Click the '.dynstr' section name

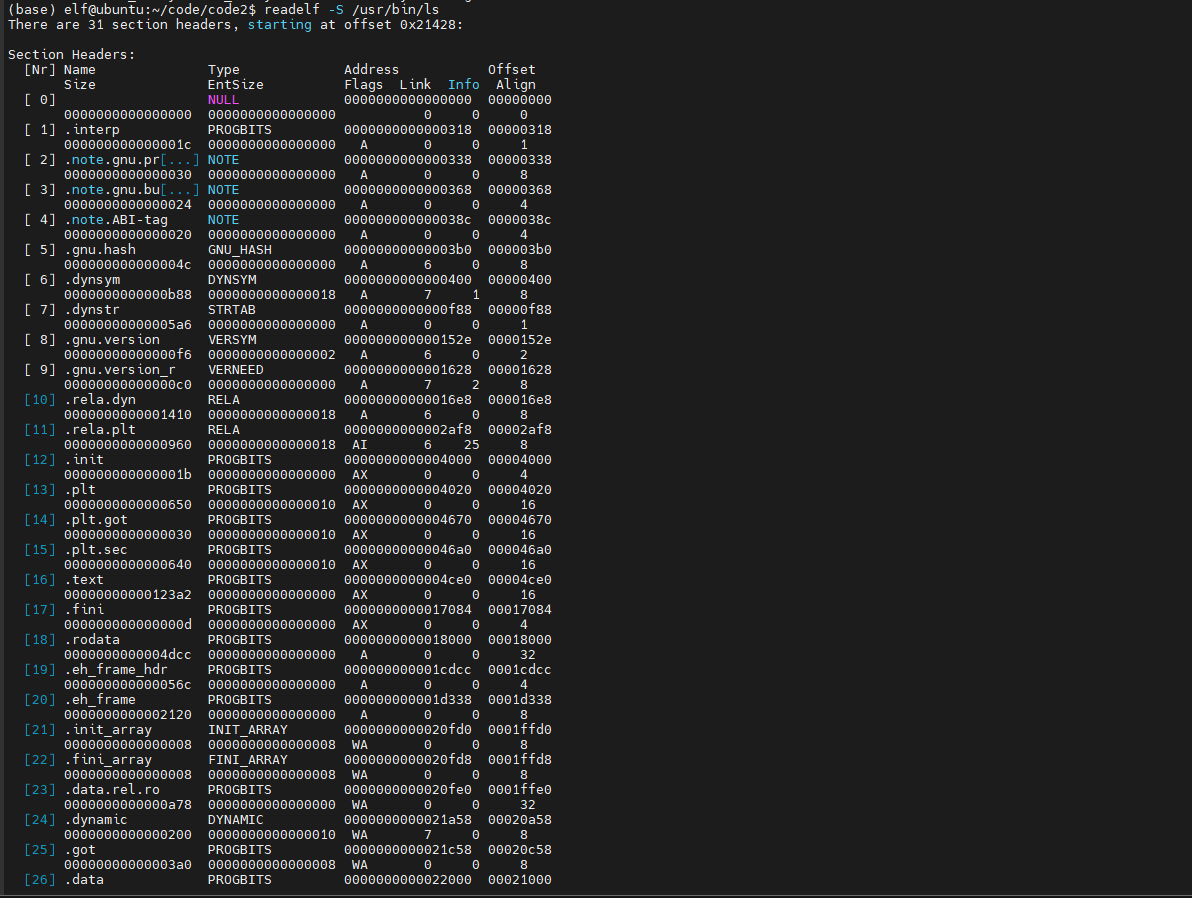click(x=91, y=309)
